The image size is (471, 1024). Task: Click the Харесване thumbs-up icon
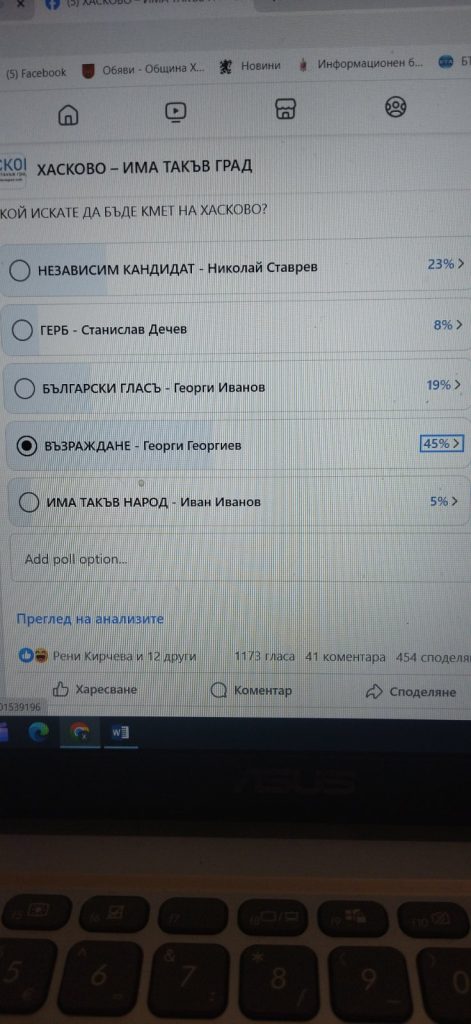click(x=61, y=689)
